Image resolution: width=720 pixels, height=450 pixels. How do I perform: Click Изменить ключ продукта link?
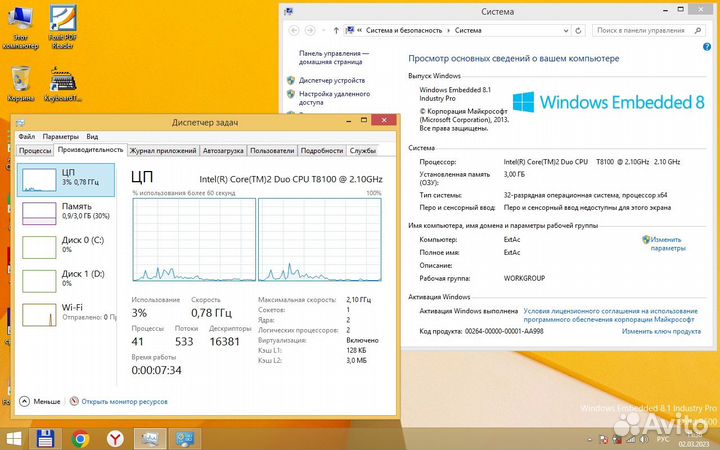click(x=661, y=331)
